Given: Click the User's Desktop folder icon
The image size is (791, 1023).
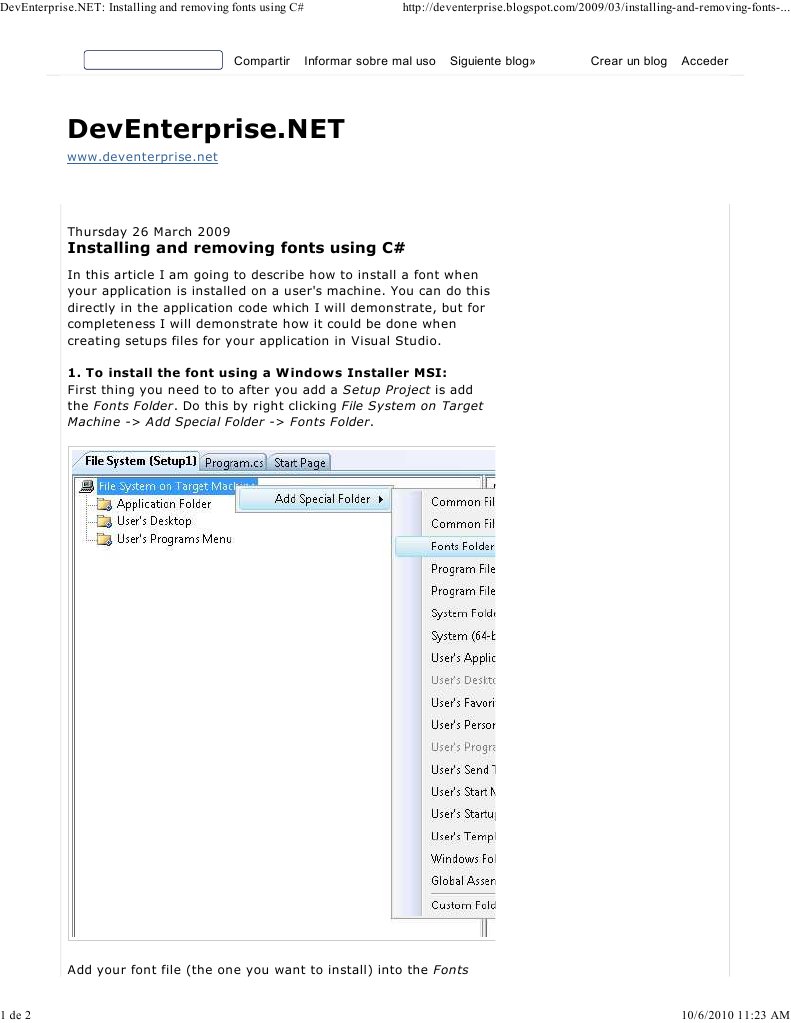Looking at the screenshot, I should [x=104, y=521].
